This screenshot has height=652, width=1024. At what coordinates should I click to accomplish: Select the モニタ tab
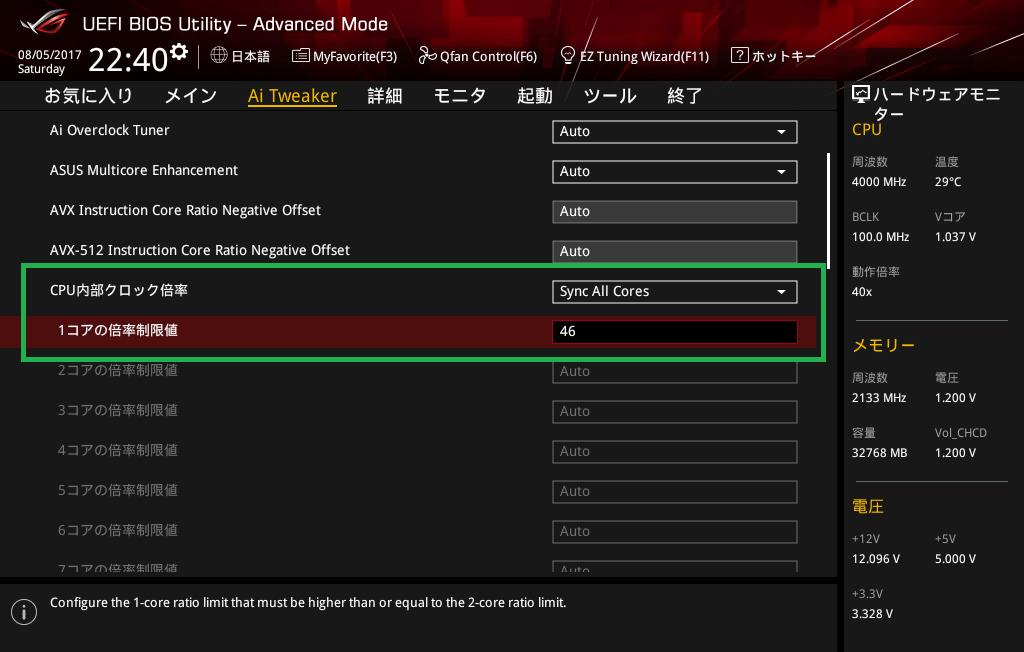[460, 96]
